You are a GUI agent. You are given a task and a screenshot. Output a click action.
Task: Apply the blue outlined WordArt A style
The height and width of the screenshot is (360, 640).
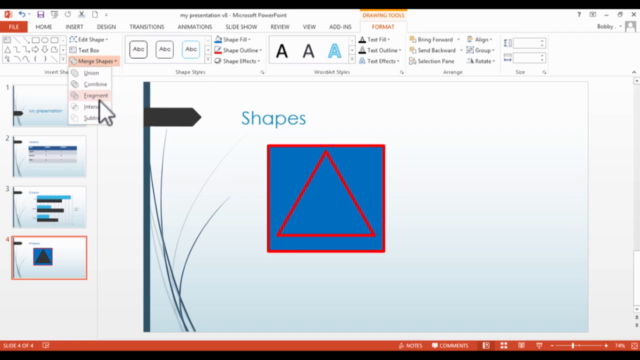point(334,51)
